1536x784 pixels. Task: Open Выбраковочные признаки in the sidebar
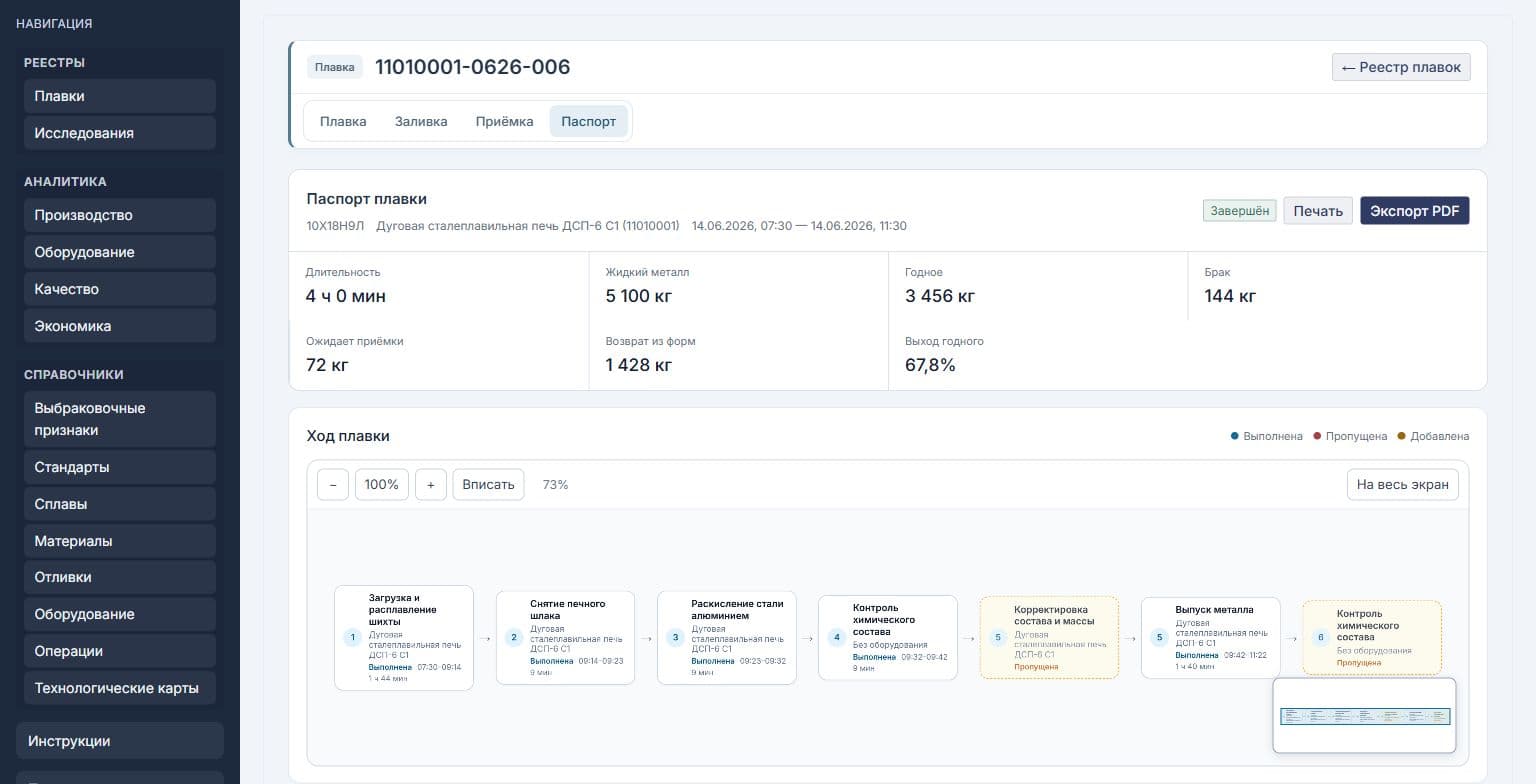pyautogui.click(x=119, y=419)
